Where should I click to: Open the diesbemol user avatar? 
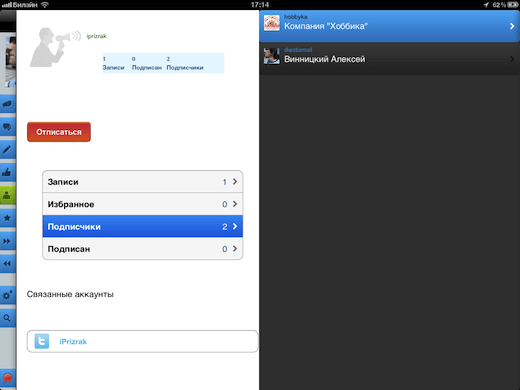(x=272, y=56)
